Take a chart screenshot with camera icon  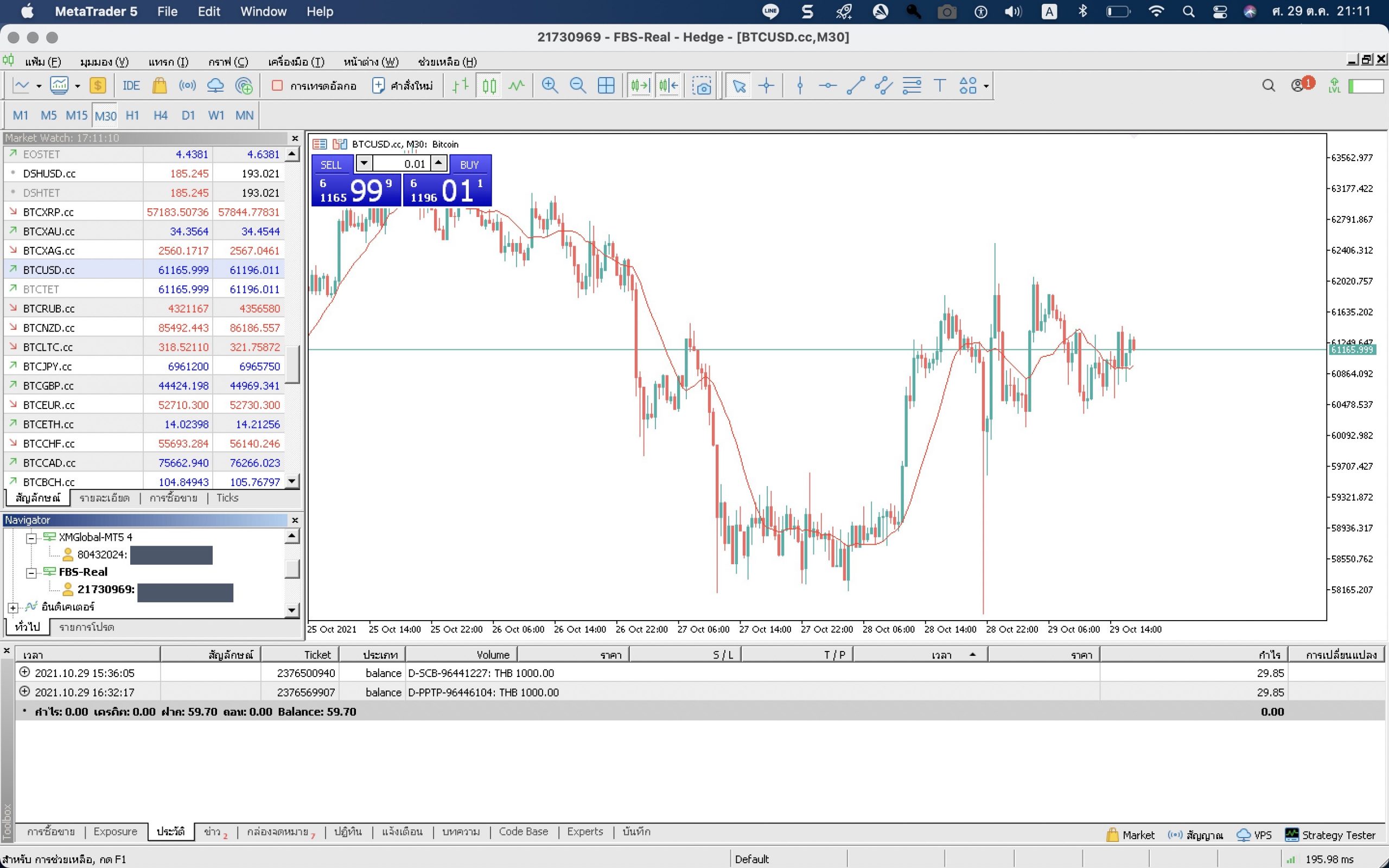coord(702,86)
